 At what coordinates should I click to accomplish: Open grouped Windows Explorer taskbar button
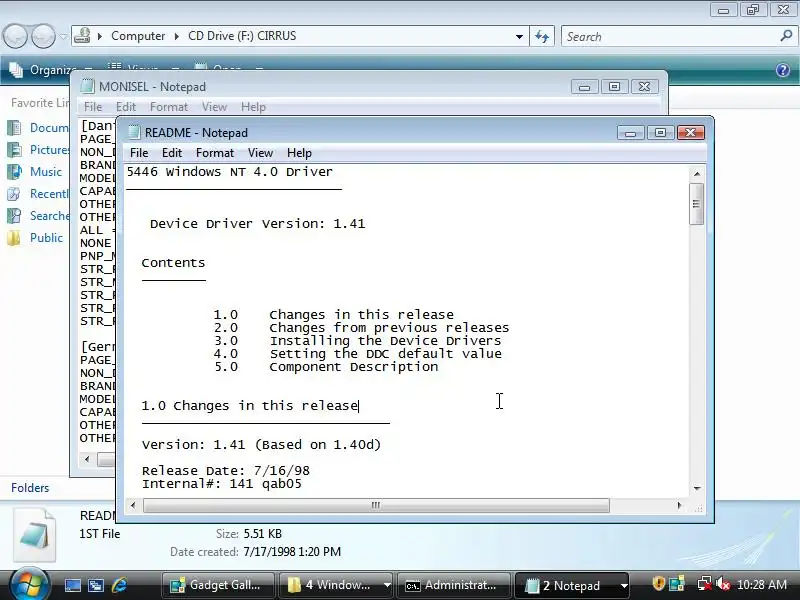click(x=337, y=585)
